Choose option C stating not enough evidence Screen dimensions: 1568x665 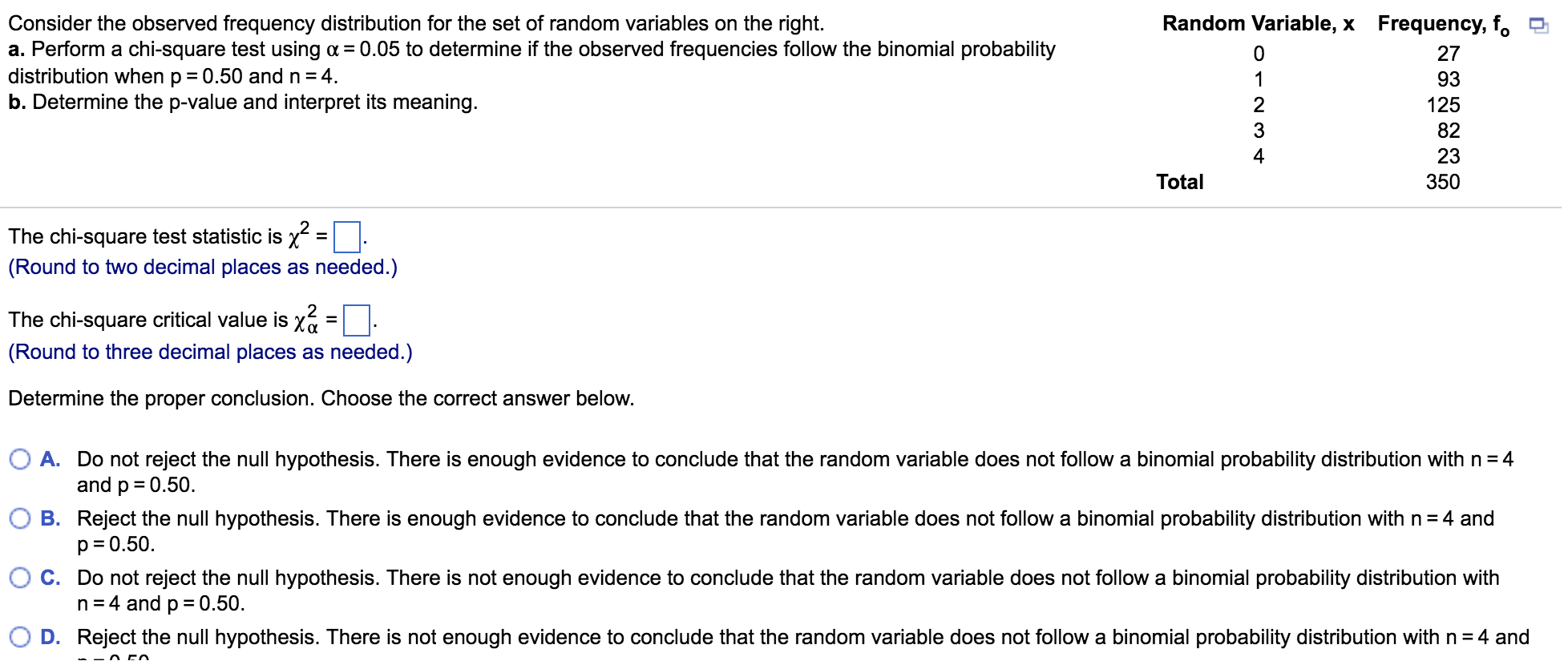pyautogui.click(x=20, y=577)
